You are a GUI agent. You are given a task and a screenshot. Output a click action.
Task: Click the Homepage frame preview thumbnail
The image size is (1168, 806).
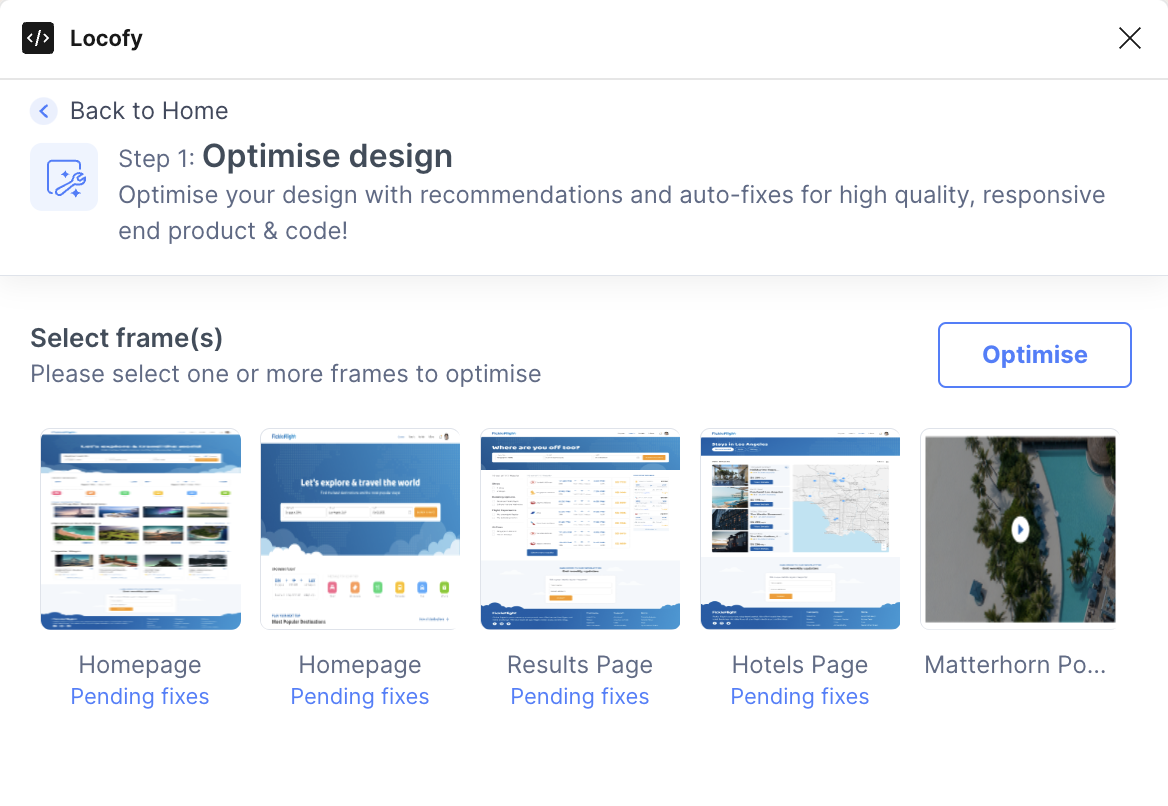[140, 529]
